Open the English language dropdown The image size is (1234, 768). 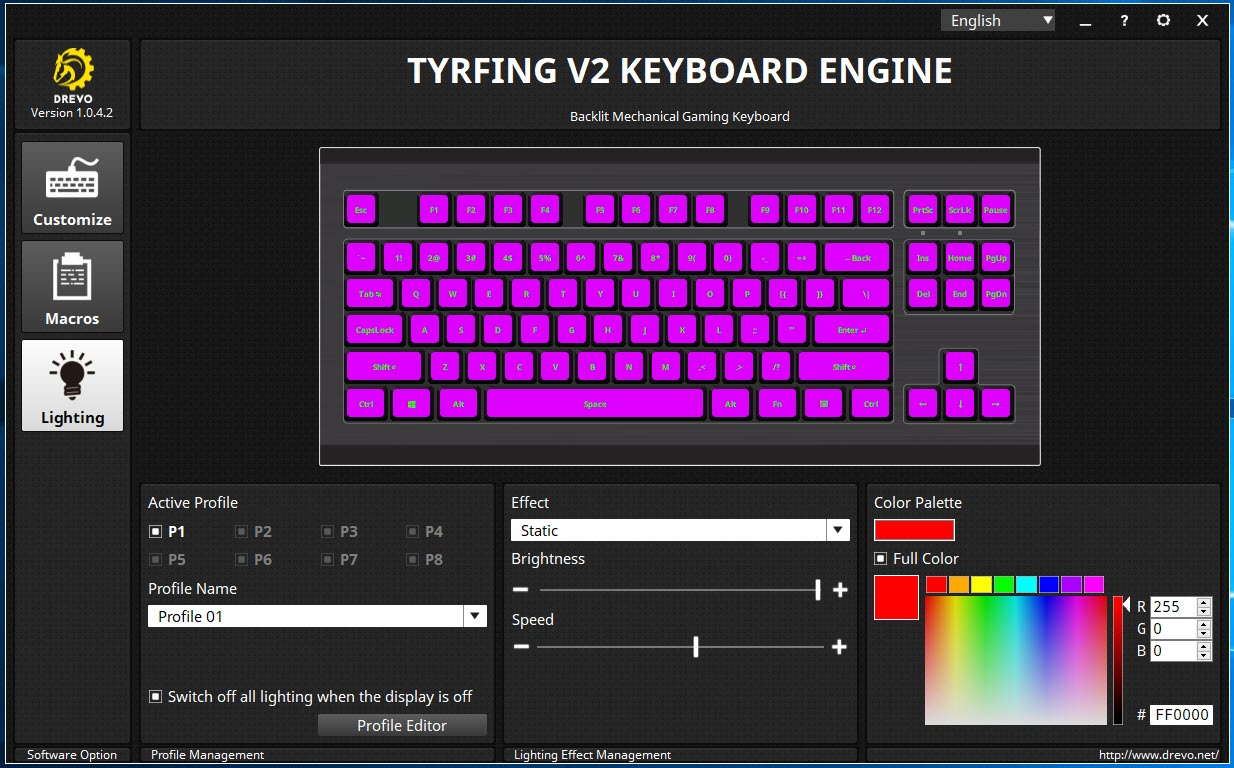tap(998, 20)
